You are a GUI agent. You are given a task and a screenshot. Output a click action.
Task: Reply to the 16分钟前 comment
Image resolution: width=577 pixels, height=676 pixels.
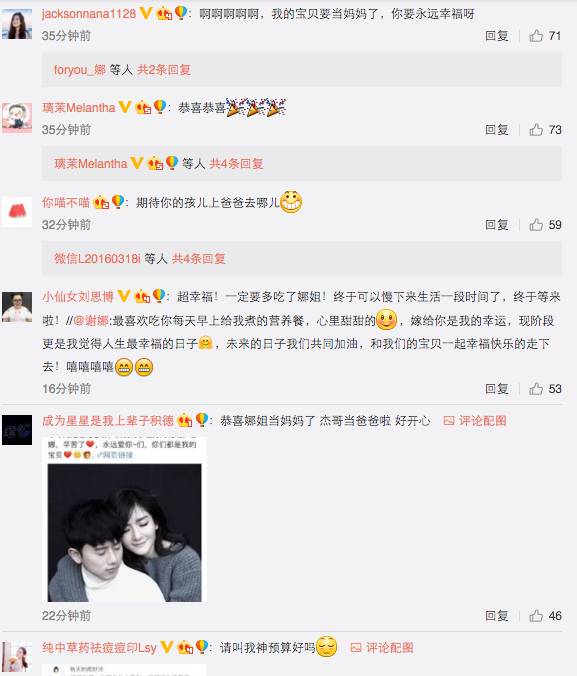click(x=497, y=389)
